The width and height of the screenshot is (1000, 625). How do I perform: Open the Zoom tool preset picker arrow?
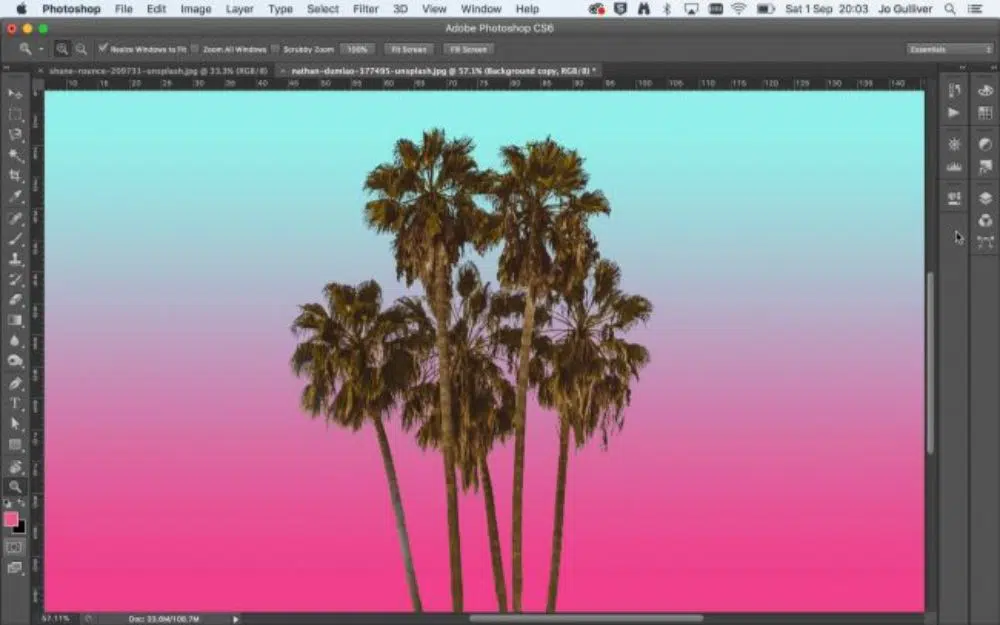(x=41, y=48)
